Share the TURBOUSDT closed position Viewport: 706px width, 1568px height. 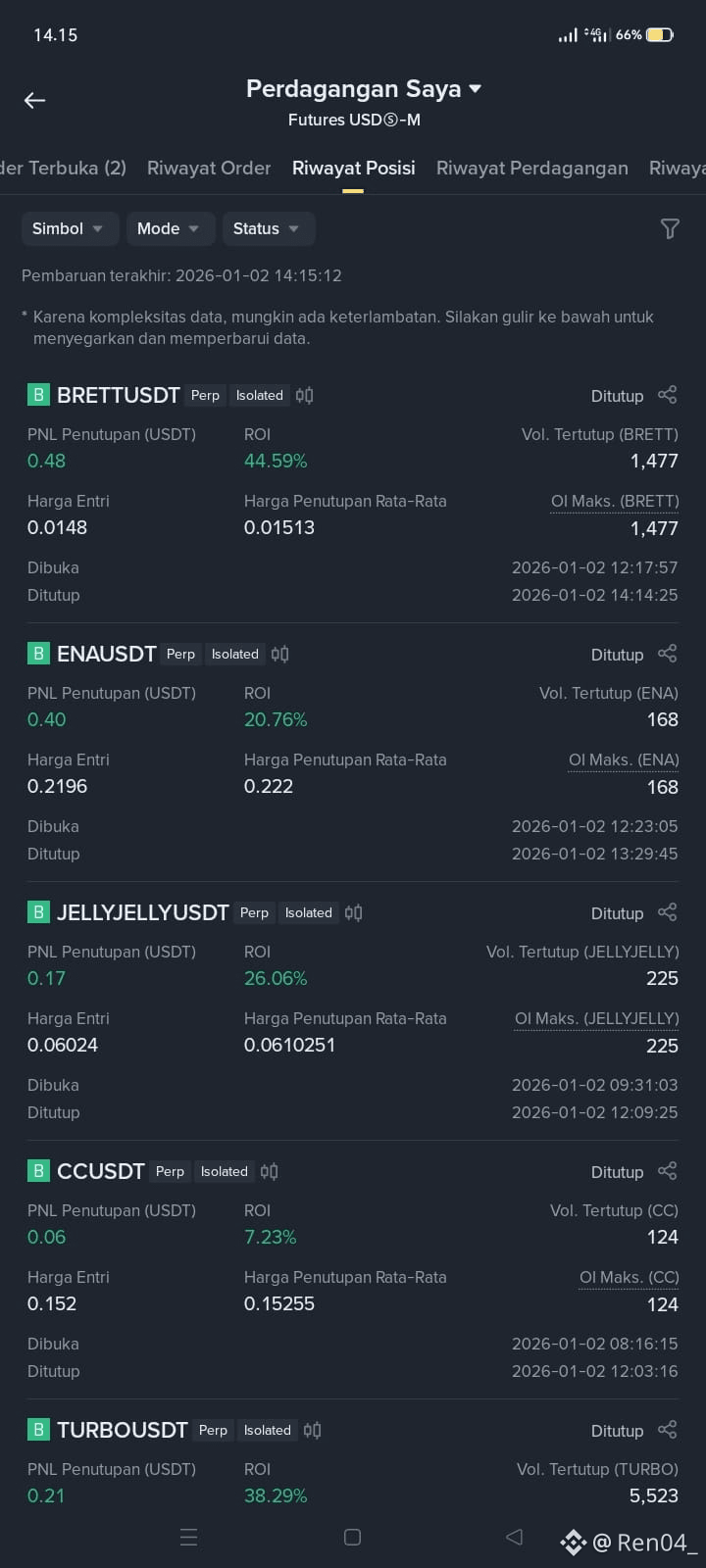coord(668,1430)
